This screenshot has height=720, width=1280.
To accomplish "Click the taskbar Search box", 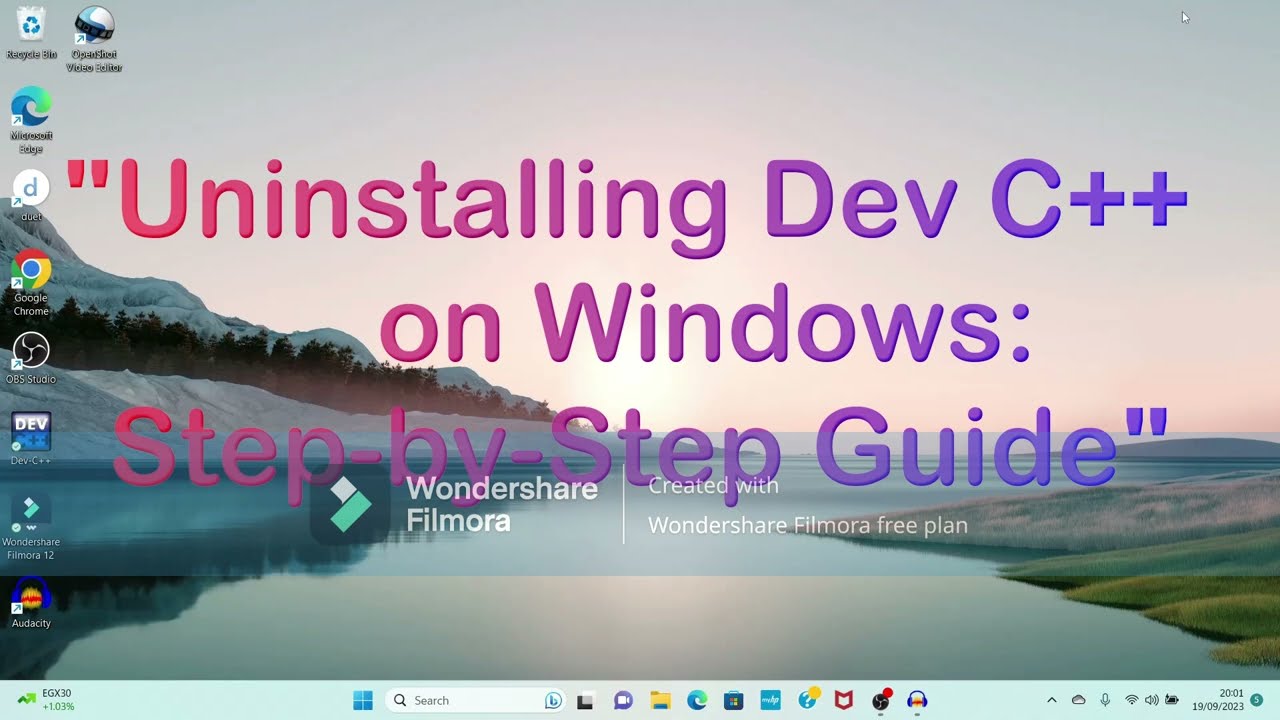I will coord(475,700).
